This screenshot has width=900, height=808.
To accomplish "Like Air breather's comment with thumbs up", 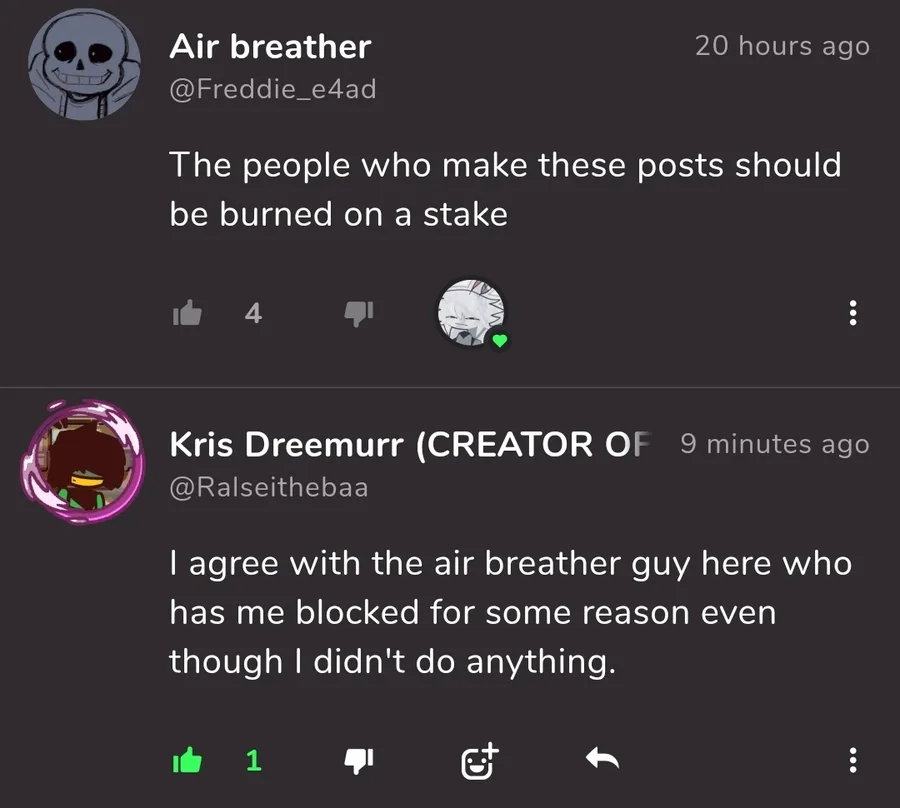I will [x=187, y=313].
